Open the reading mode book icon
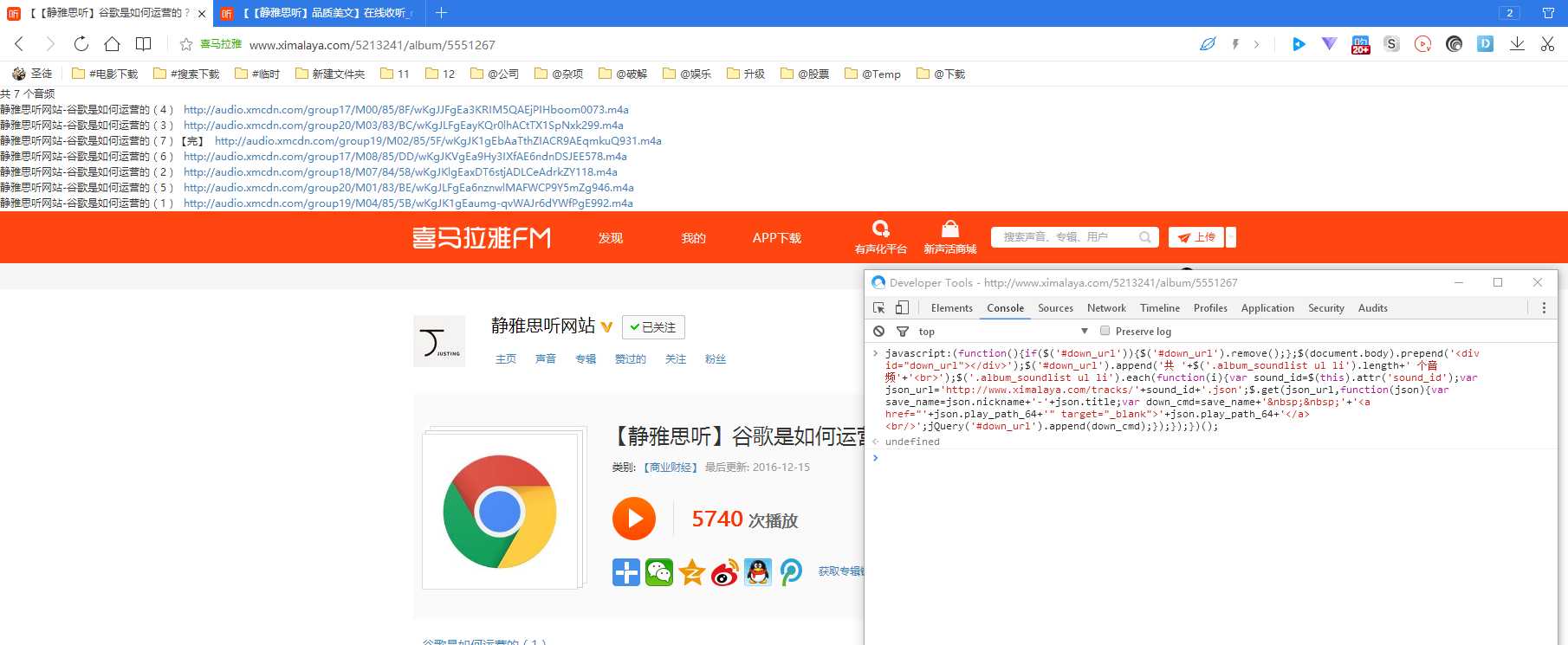 coord(144,44)
